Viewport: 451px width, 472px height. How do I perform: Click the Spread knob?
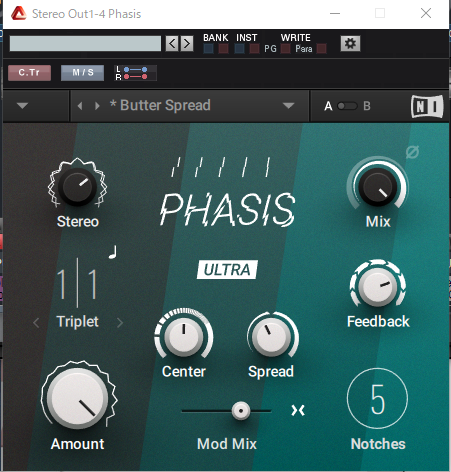click(271, 336)
